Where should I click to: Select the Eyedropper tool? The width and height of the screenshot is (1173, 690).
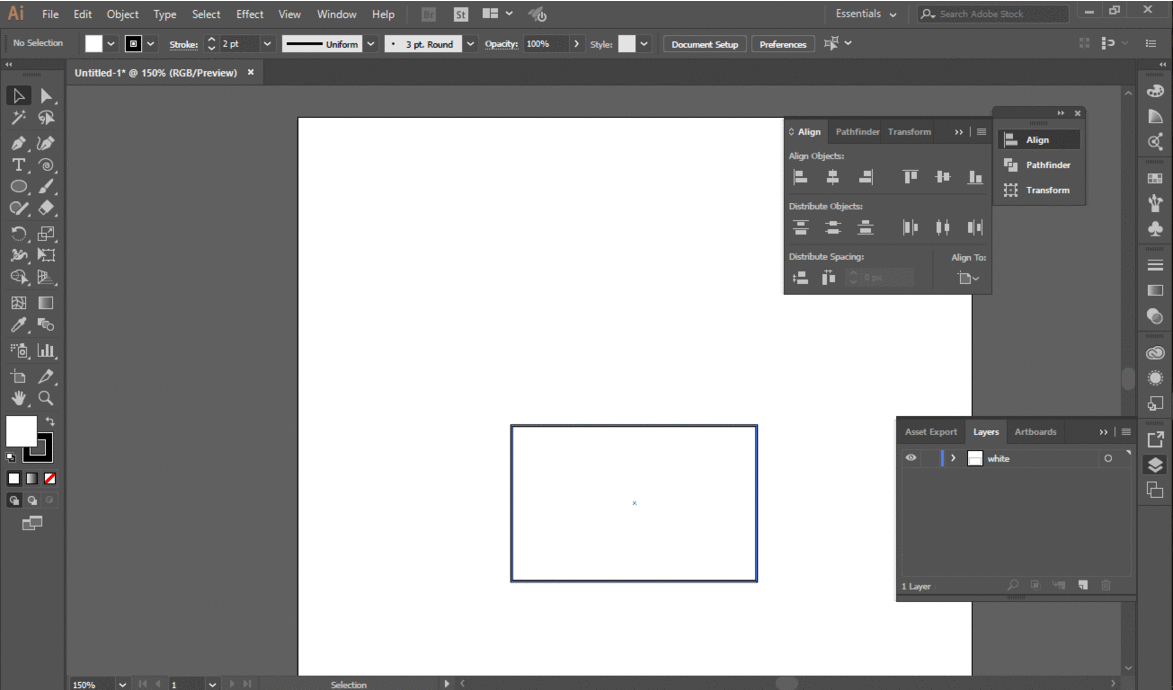click(x=19, y=324)
